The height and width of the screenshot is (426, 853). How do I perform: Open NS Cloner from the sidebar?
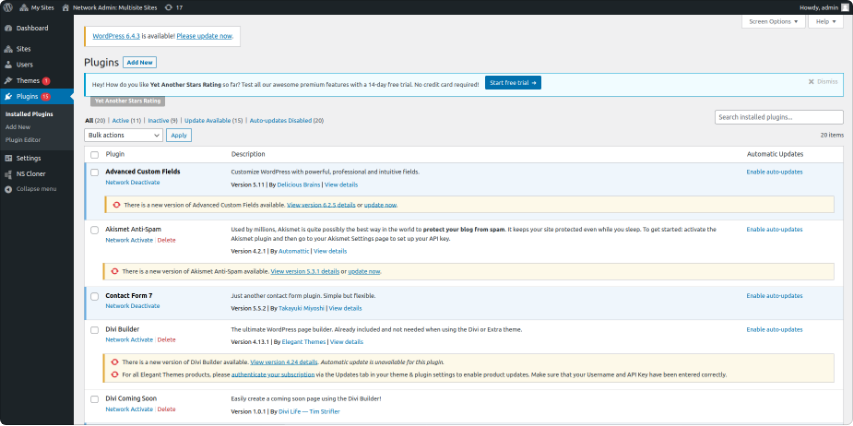coord(32,173)
